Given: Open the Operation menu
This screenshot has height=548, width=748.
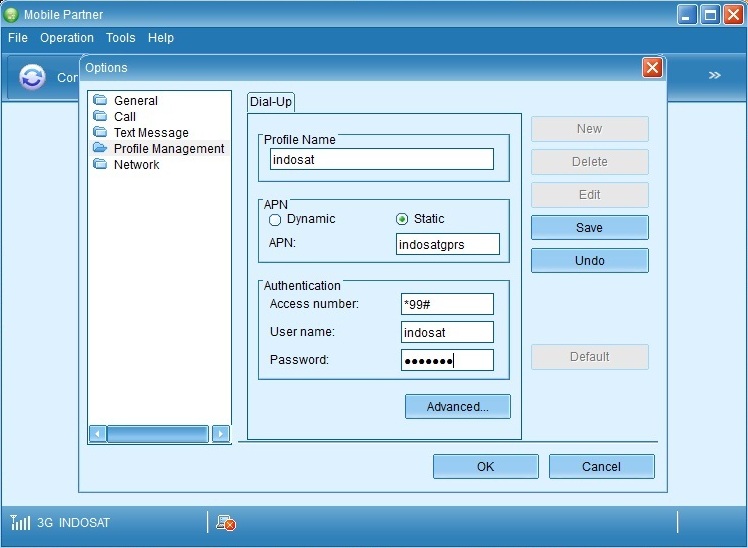Looking at the screenshot, I should 67,38.
